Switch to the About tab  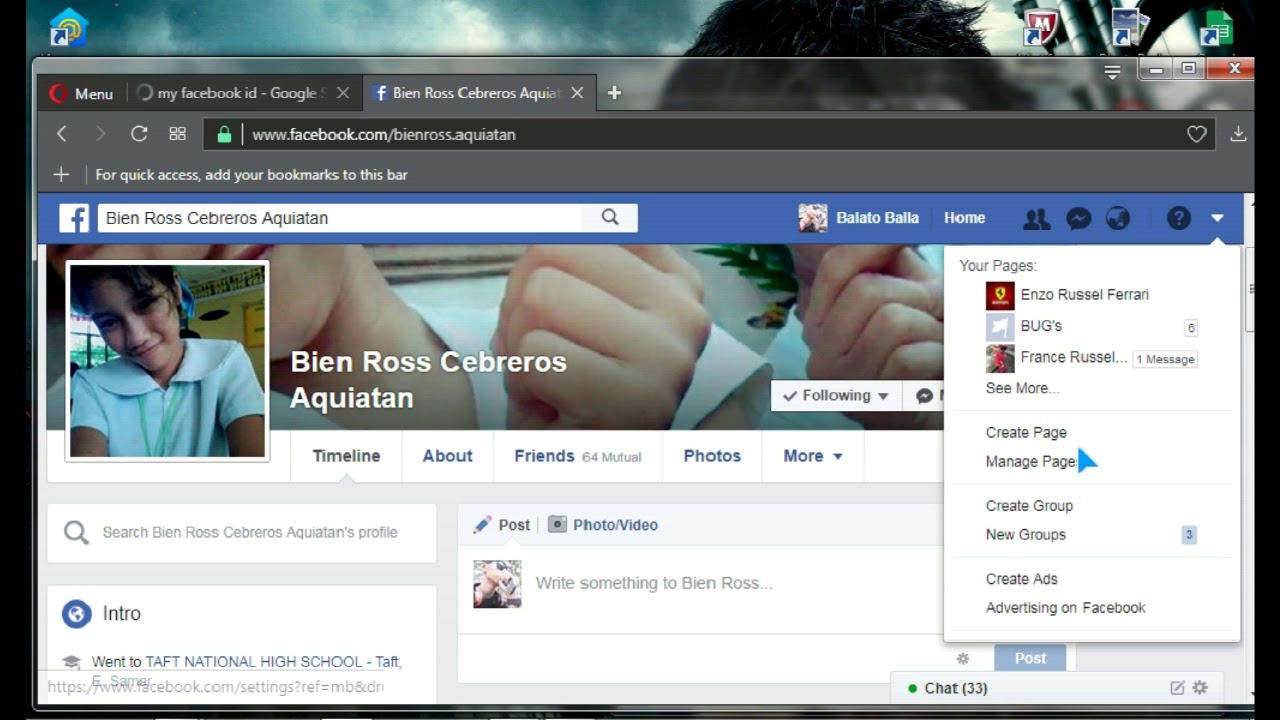[x=447, y=456]
